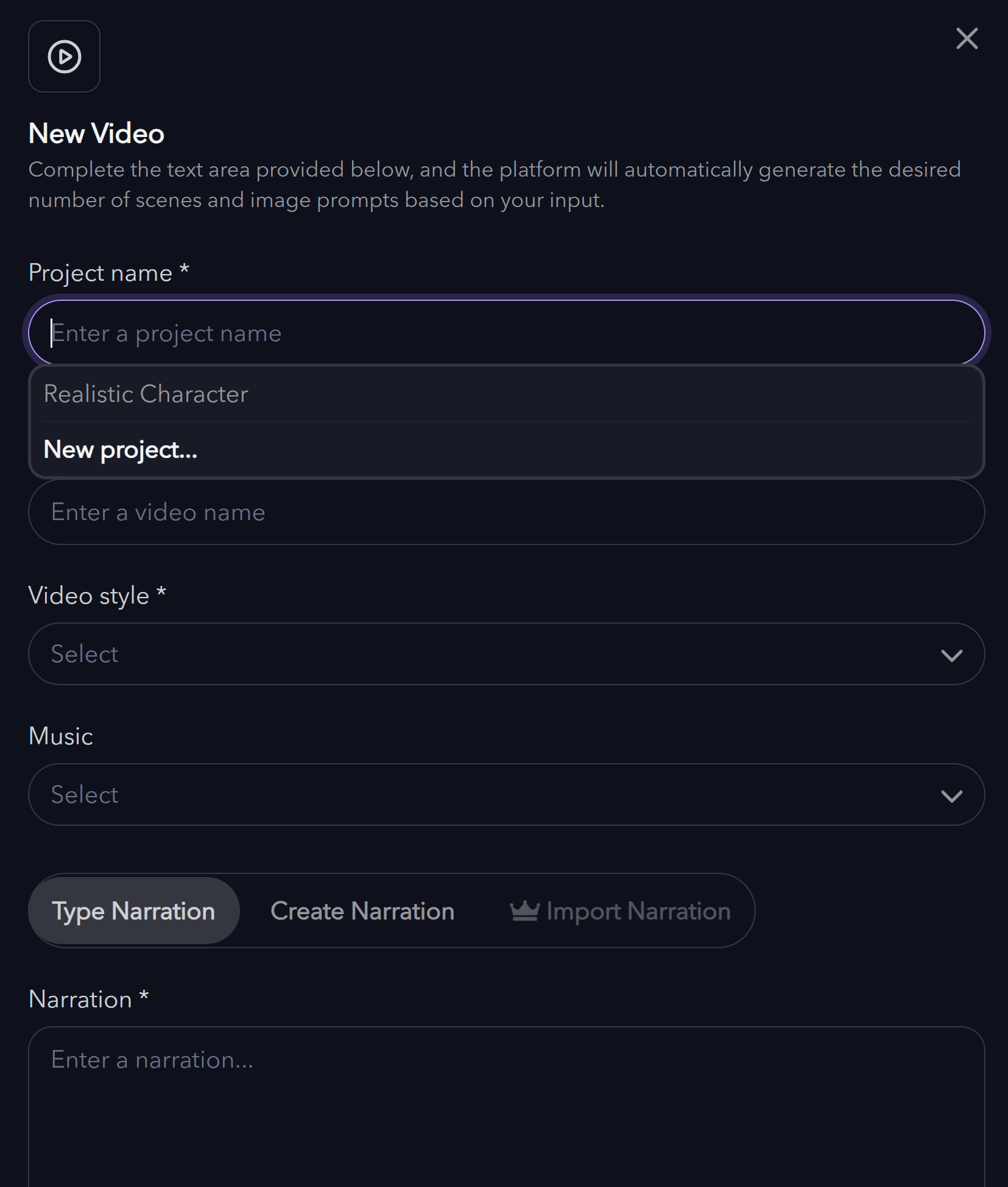Click the Project name field label

(109, 273)
